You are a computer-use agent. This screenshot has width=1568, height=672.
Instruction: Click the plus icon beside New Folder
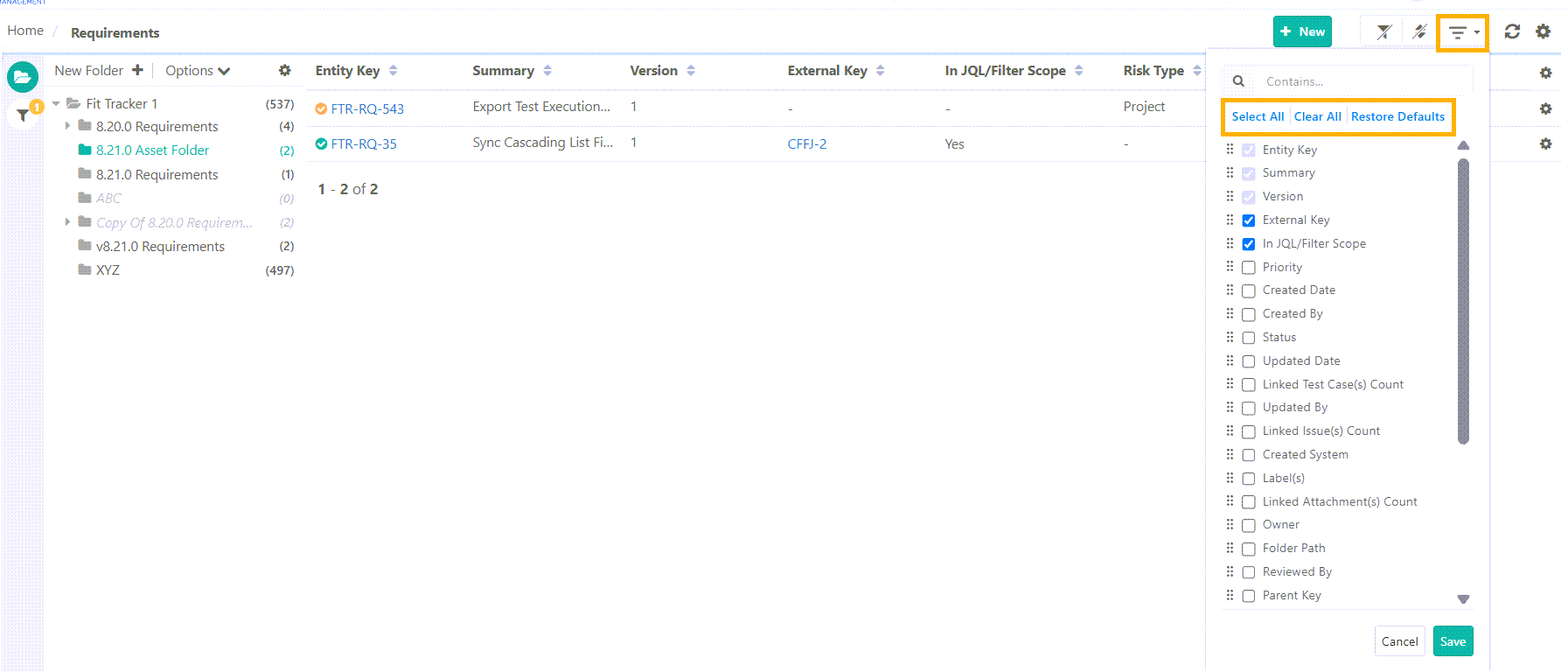click(137, 70)
